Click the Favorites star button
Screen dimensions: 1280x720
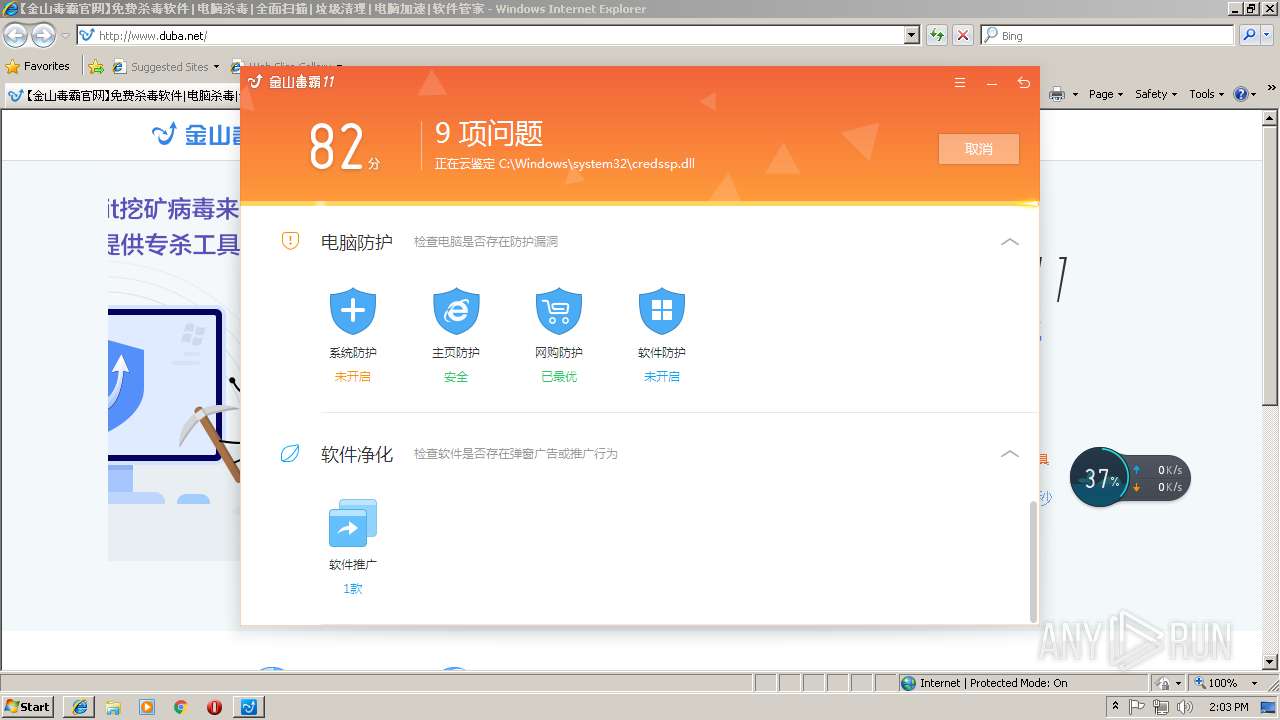[x=38, y=66]
